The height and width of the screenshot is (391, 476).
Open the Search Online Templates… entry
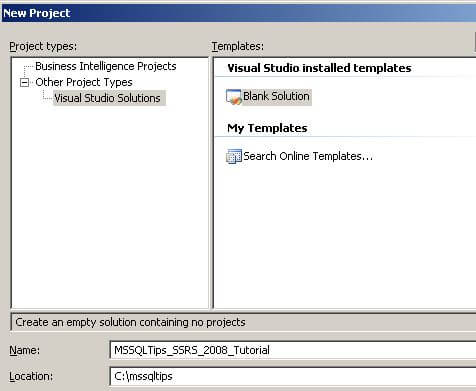click(x=308, y=156)
